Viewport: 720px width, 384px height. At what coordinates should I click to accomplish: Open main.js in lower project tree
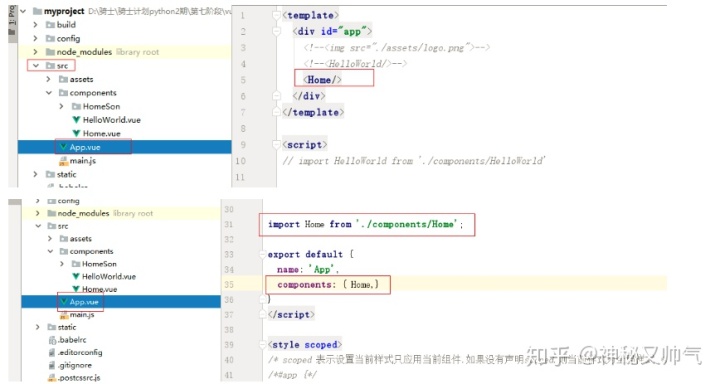(82, 315)
